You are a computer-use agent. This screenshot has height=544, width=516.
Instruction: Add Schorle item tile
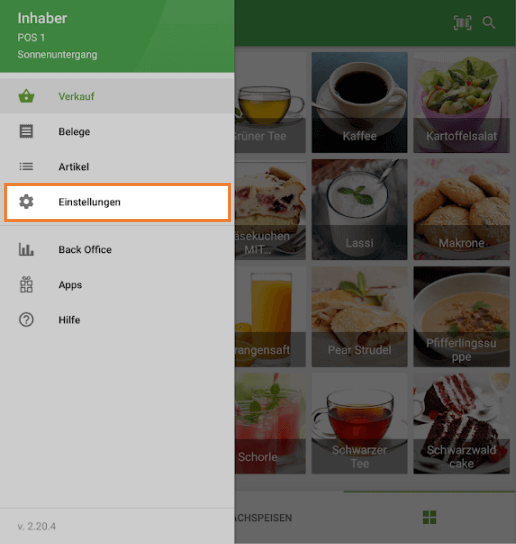(270, 423)
